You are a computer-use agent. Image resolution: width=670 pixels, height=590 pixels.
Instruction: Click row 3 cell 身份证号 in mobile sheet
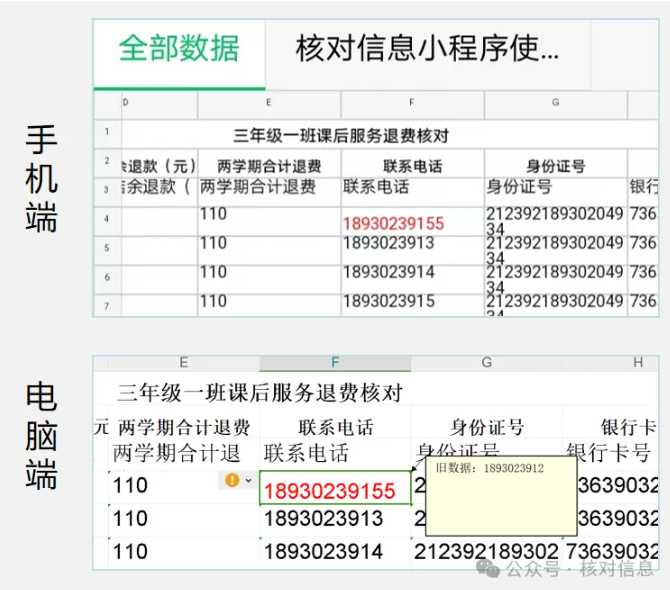(555, 192)
